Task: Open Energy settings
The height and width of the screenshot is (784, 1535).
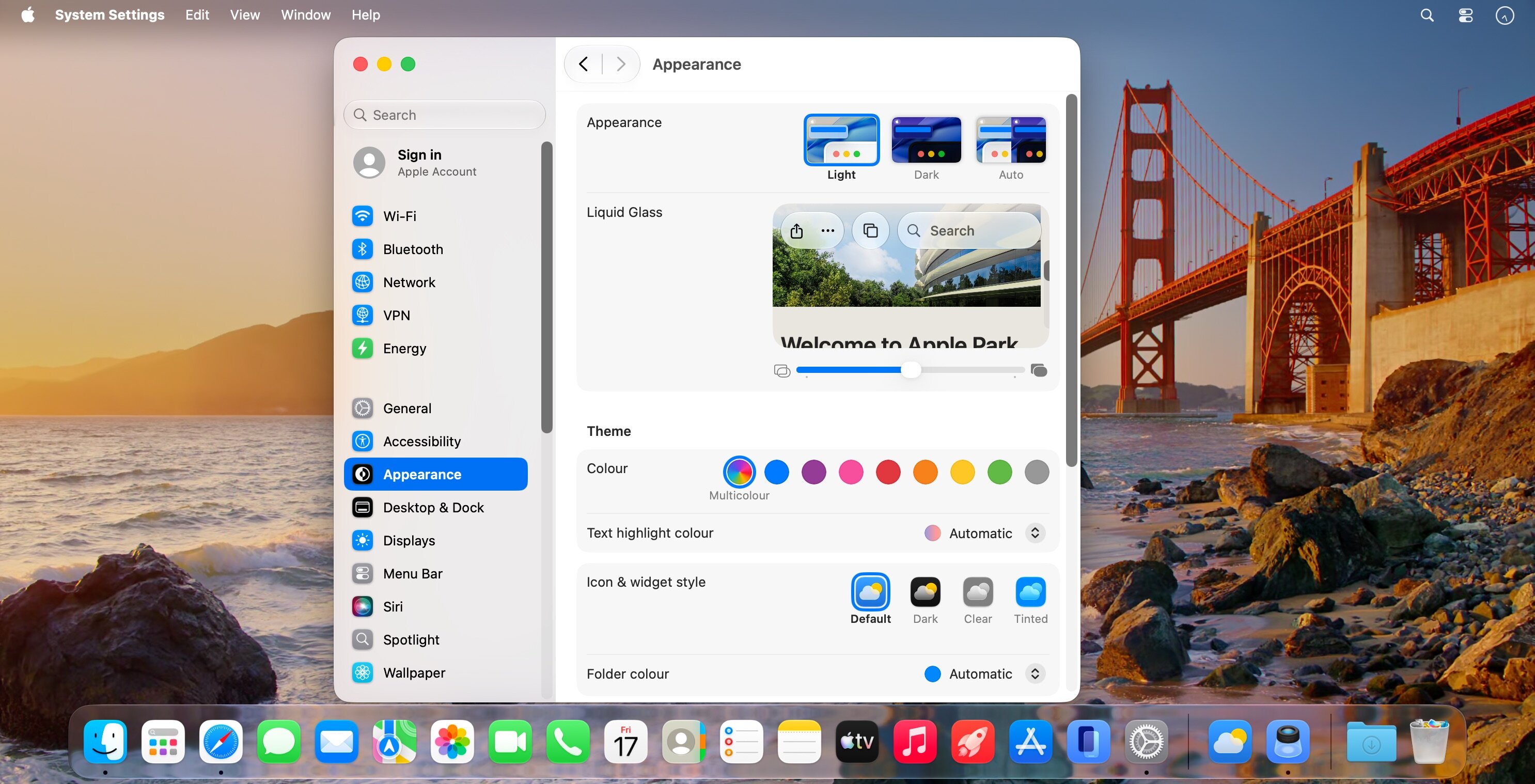Action: pyautogui.click(x=435, y=348)
